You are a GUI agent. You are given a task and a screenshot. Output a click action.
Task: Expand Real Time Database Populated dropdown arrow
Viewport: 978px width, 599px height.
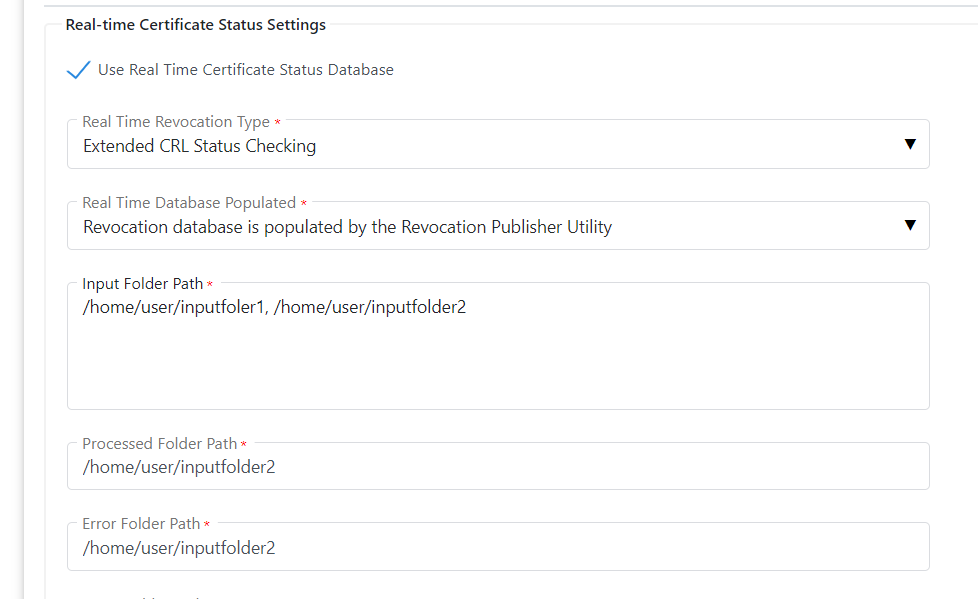(x=909, y=225)
